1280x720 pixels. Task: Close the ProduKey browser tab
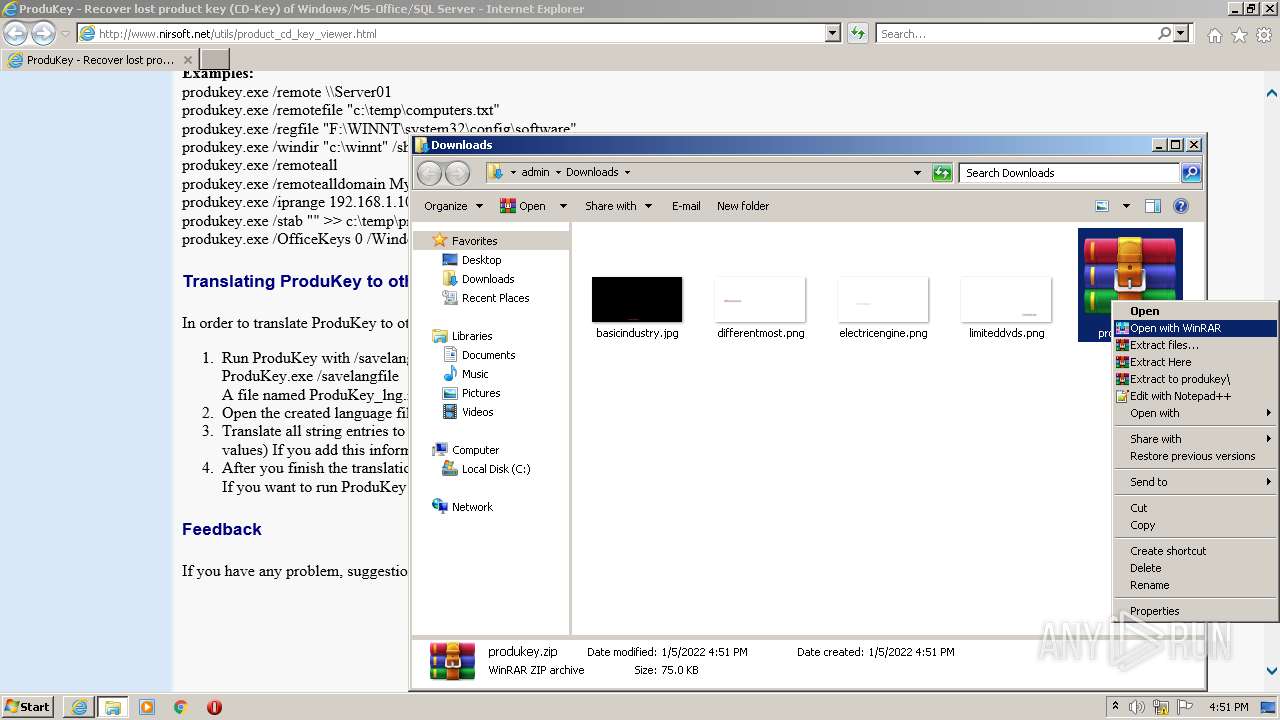tap(188, 60)
